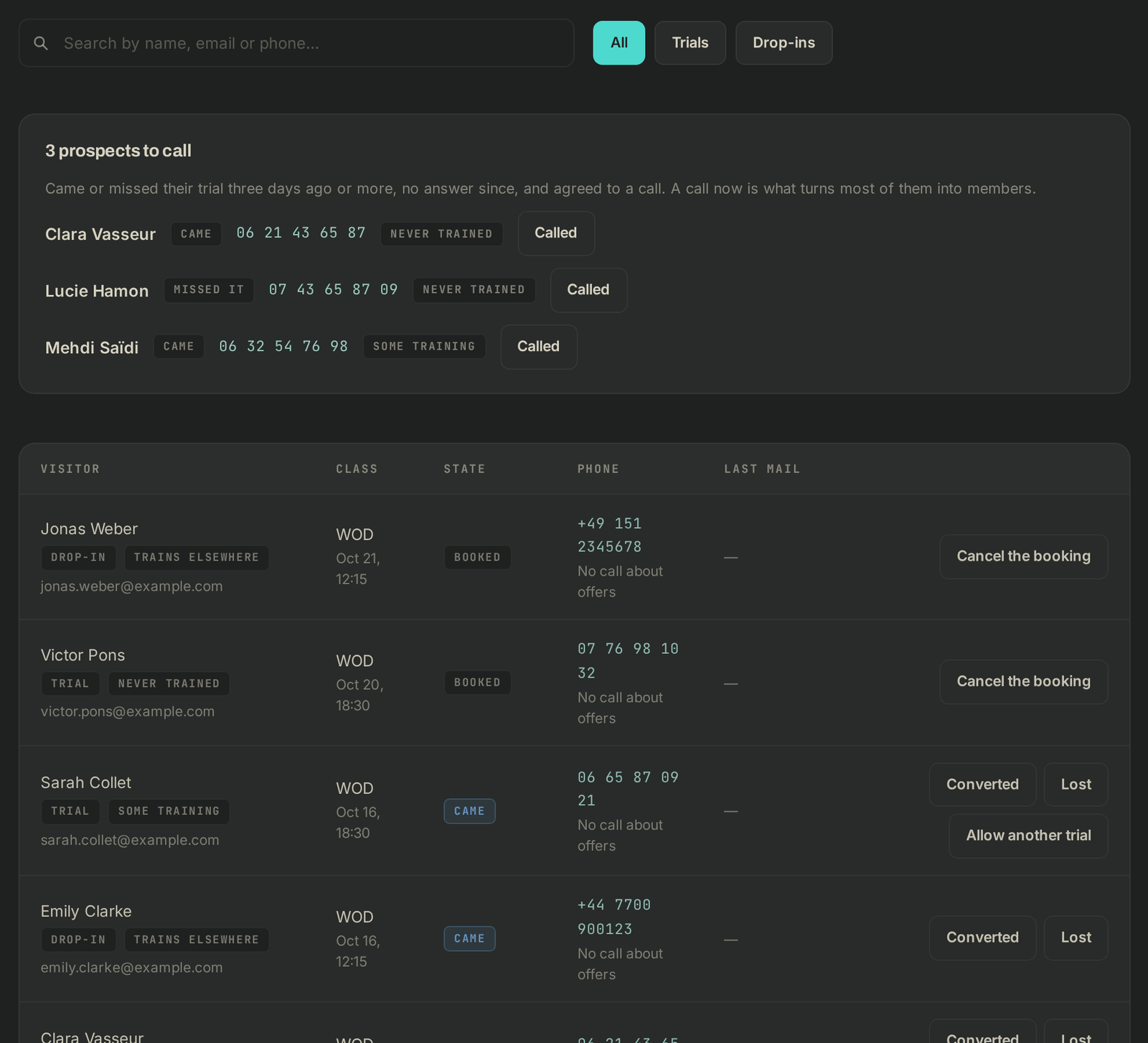
Task: Allow another trial for Sarah Collet
Action: 1028,836
